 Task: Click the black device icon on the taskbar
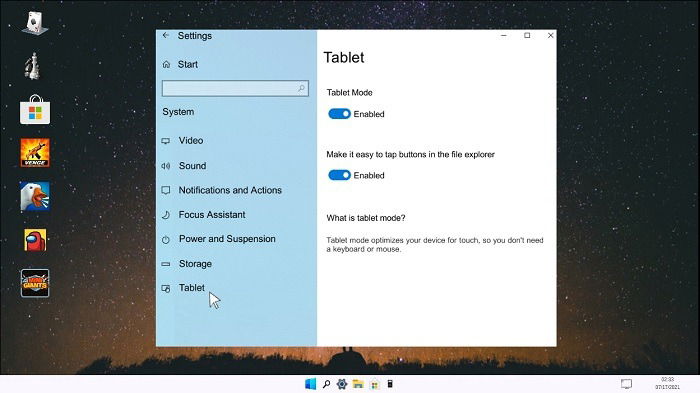click(x=390, y=384)
